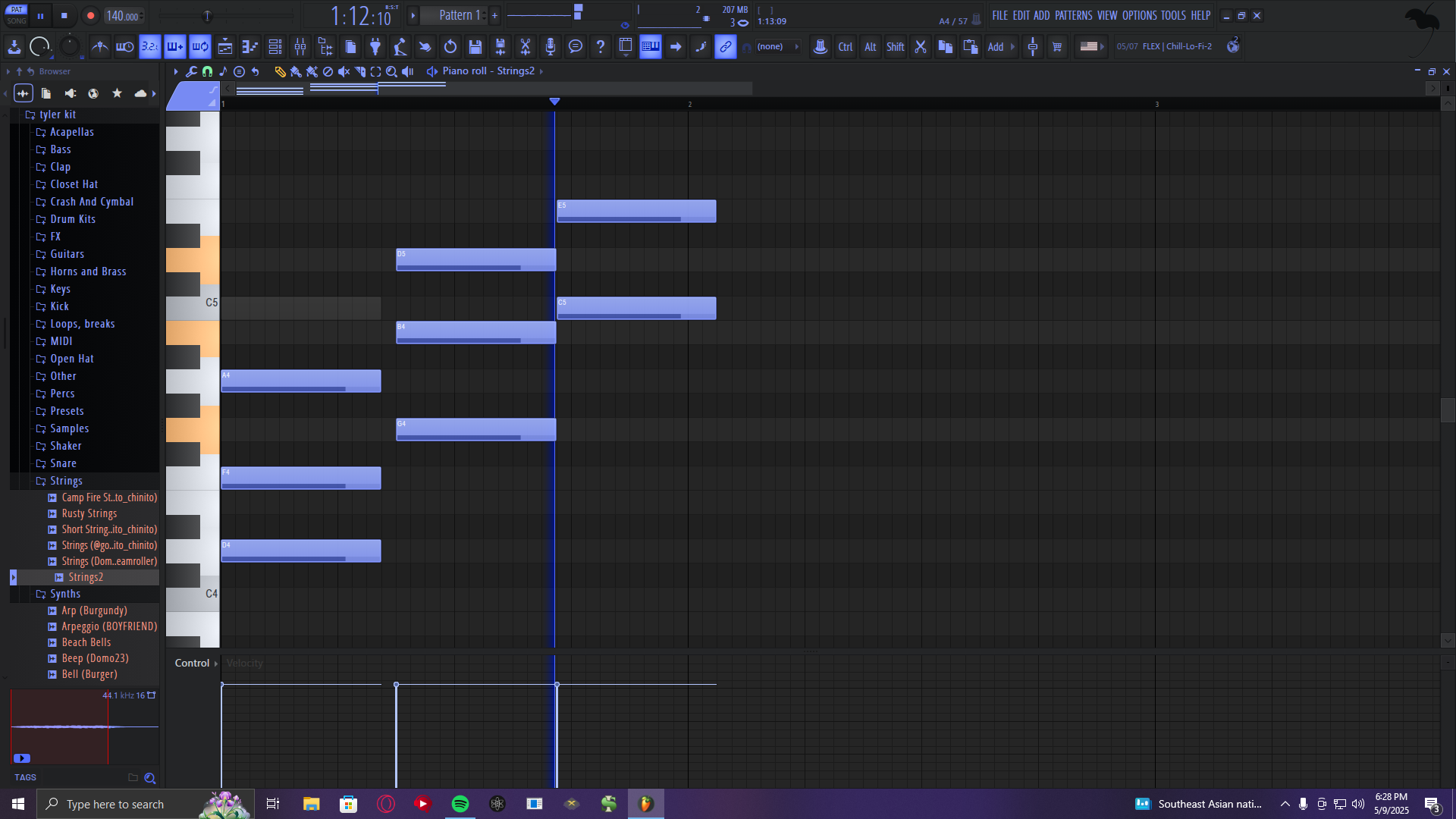Open the PATTERNS menu
Image resolution: width=1456 pixels, height=819 pixels.
pyautogui.click(x=1073, y=15)
